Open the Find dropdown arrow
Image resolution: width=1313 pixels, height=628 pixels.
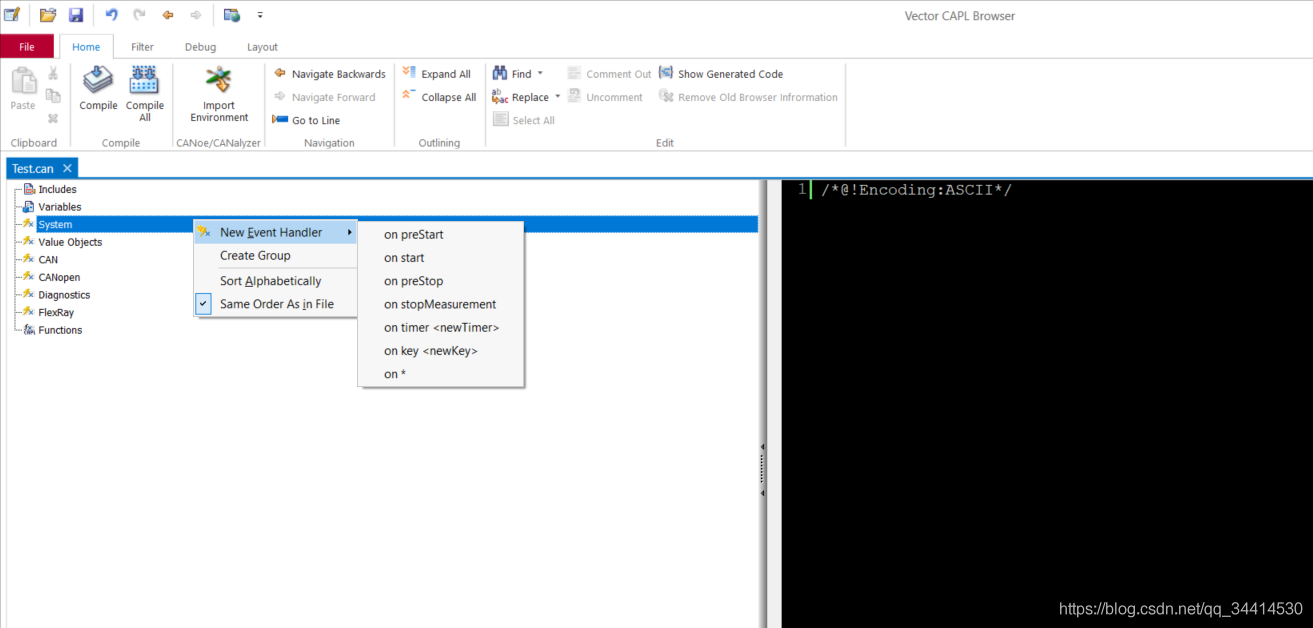[540, 74]
